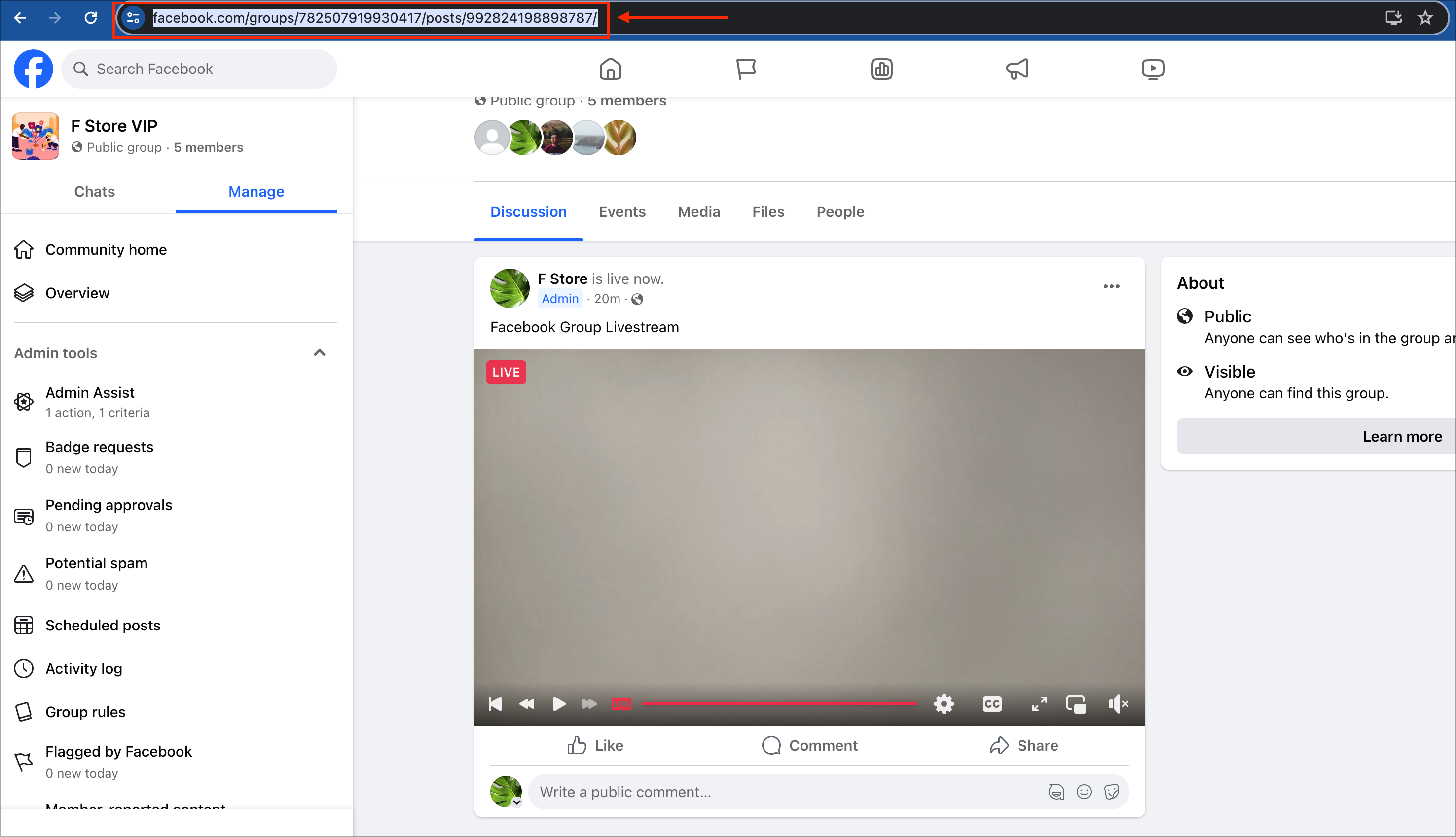Open the Chats tab in sidebar
This screenshot has width=1456, height=837.
click(94, 191)
